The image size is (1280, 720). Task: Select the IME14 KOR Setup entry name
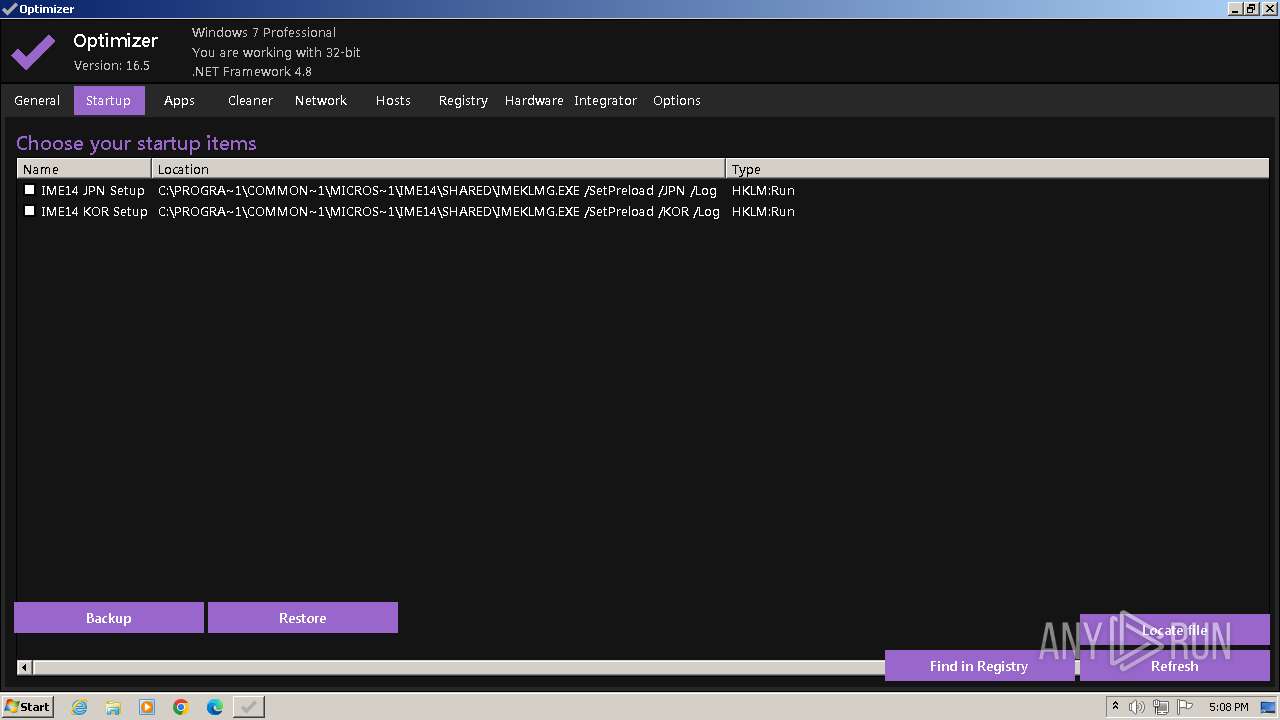coord(94,211)
